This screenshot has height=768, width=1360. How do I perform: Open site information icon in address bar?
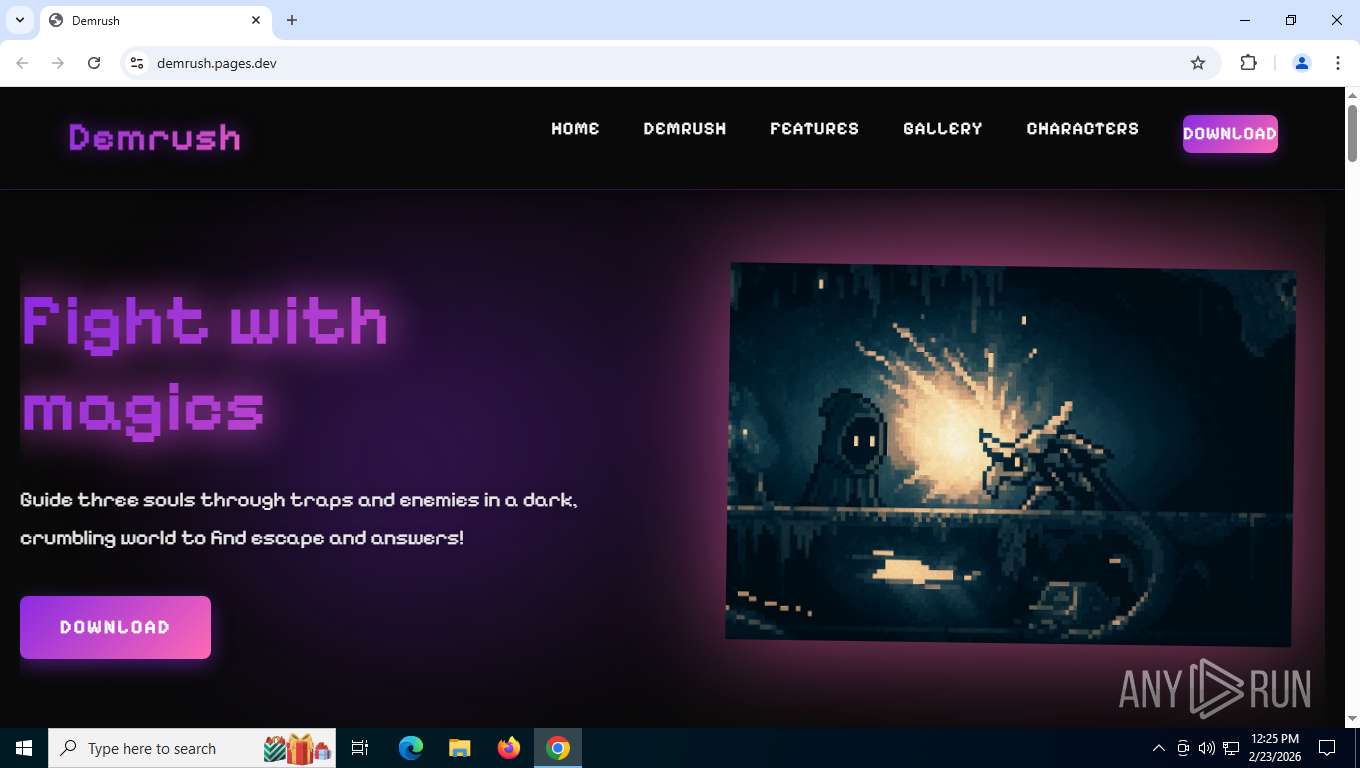coord(137,63)
